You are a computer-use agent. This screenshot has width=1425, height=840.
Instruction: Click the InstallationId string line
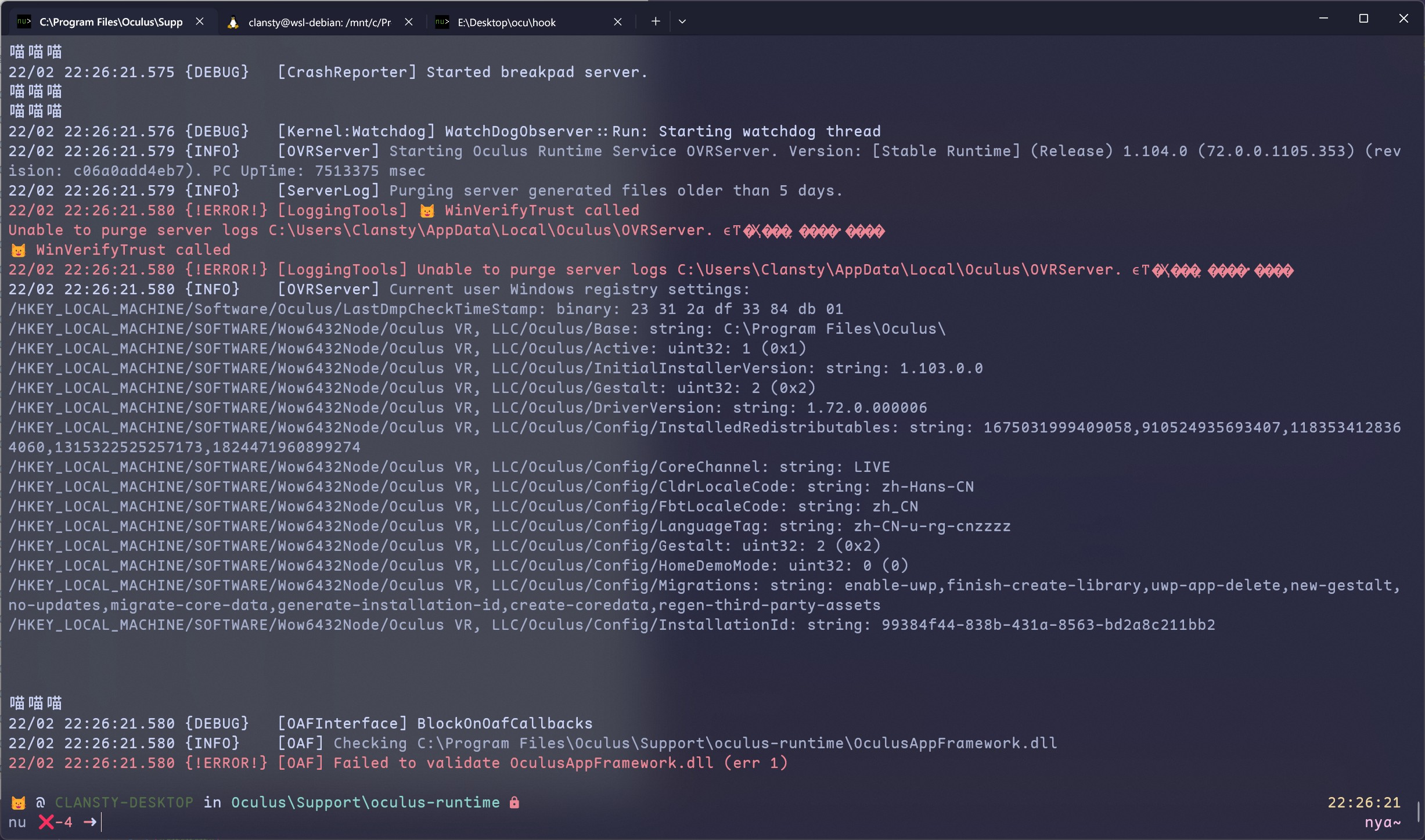point(611,625)
